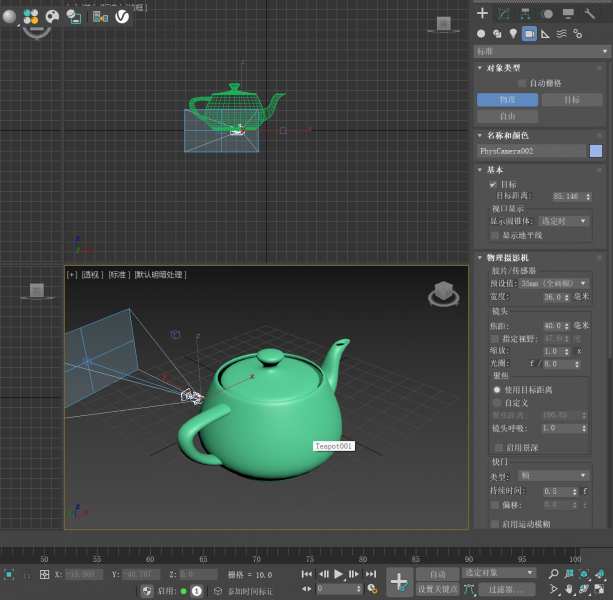Select Shapes category icon
The width and height of the screenshot is (613, 600).
[497, 34]
